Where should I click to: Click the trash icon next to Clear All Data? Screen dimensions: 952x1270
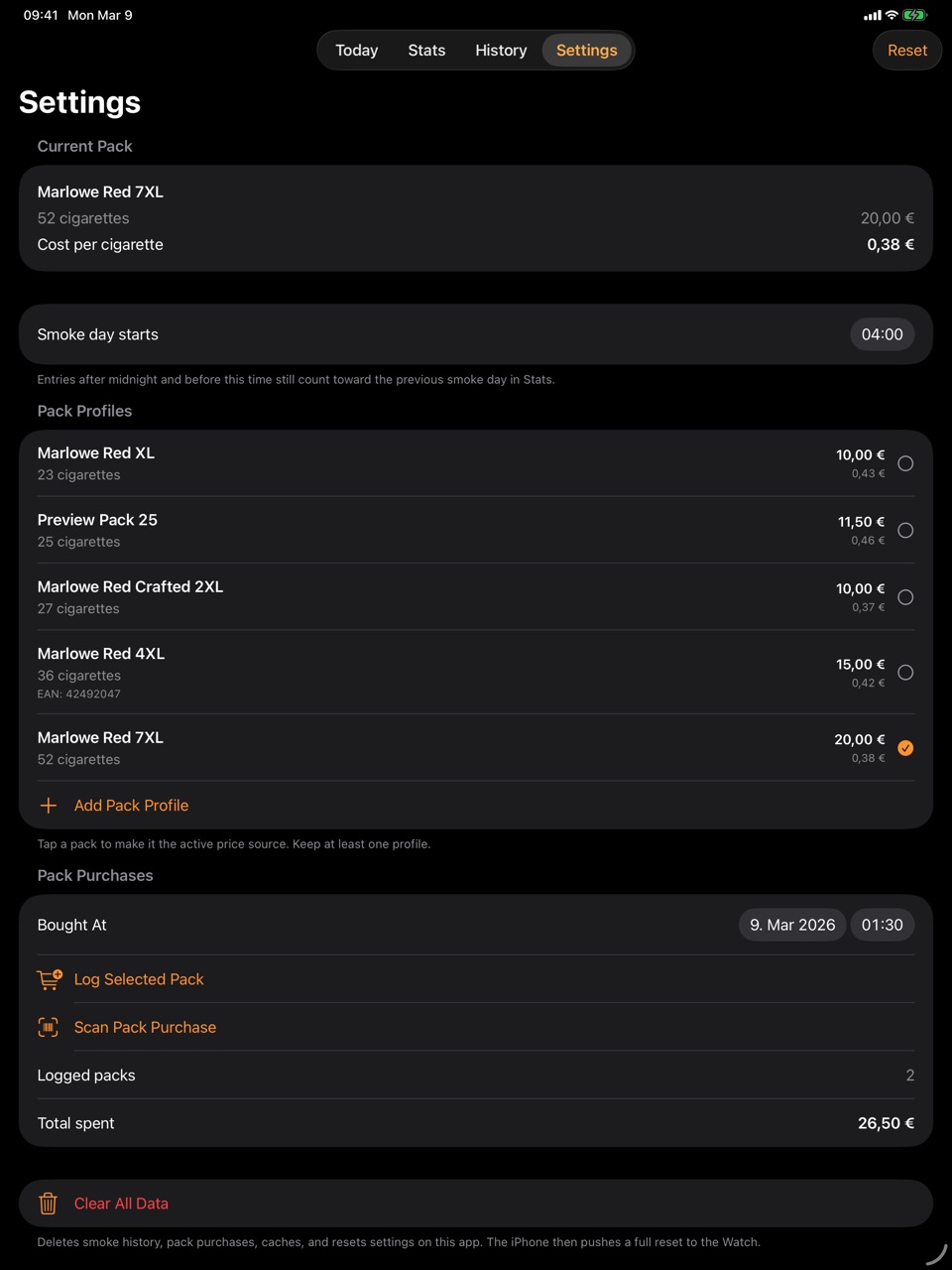coord(47,1203)
